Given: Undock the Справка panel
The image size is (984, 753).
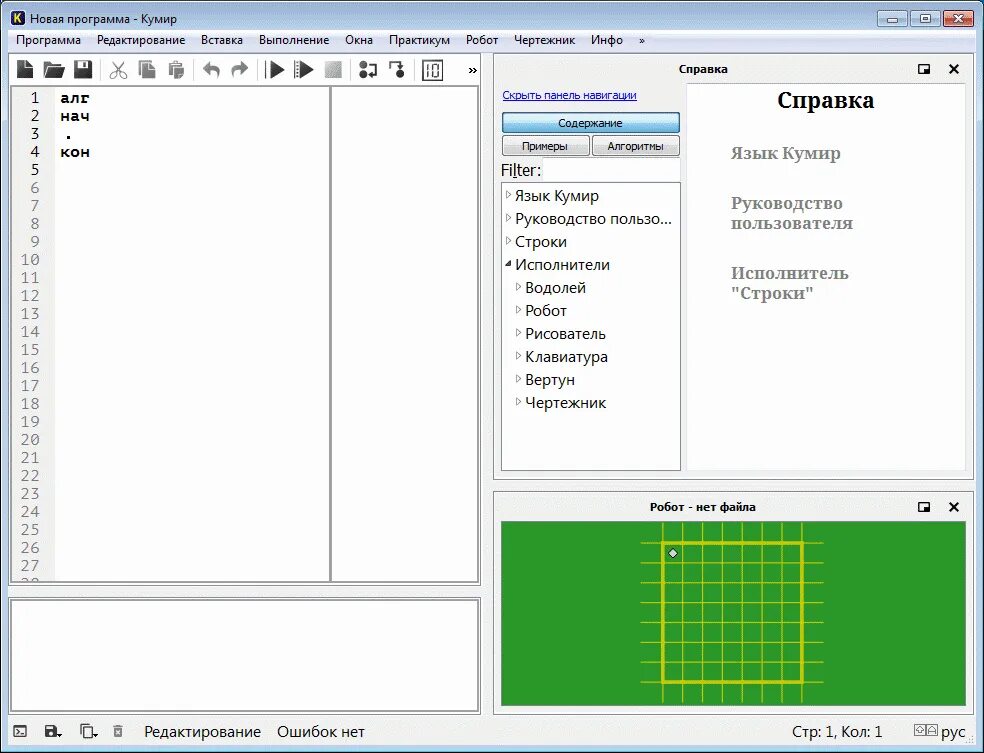Looking at the screenshot, I should click(924, 69).
